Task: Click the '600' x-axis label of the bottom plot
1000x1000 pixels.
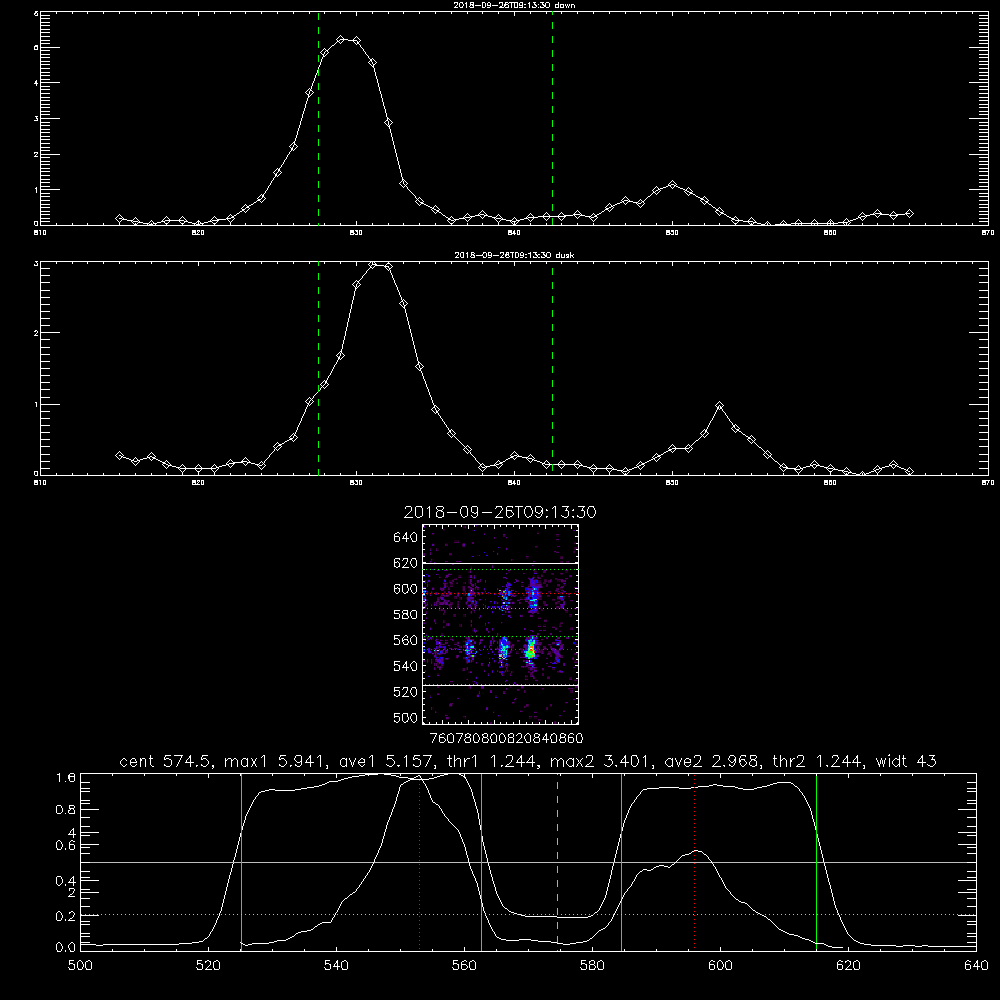Action: coord(720,966)
